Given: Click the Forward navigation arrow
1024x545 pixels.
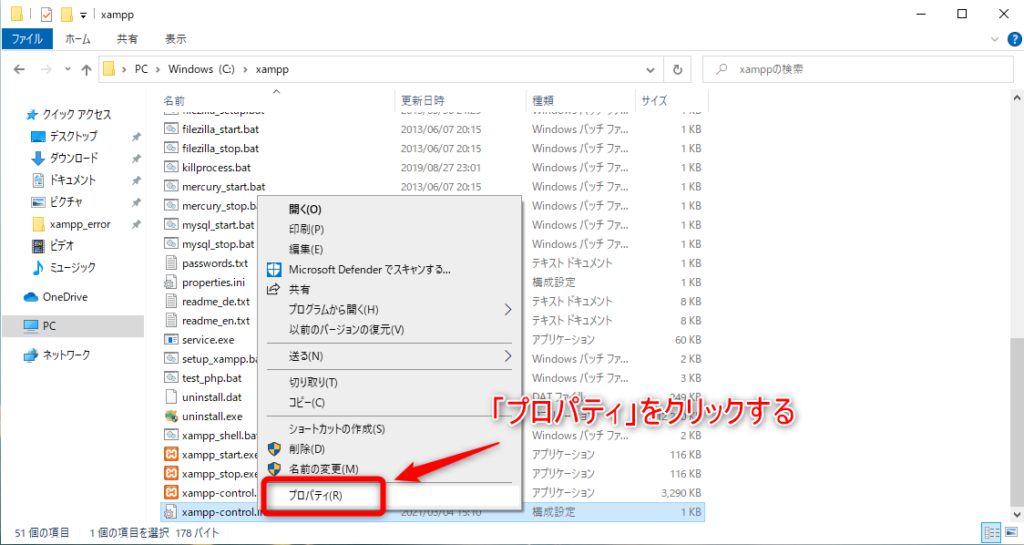Looking at the screenshot, I should (x=46, y=69).
